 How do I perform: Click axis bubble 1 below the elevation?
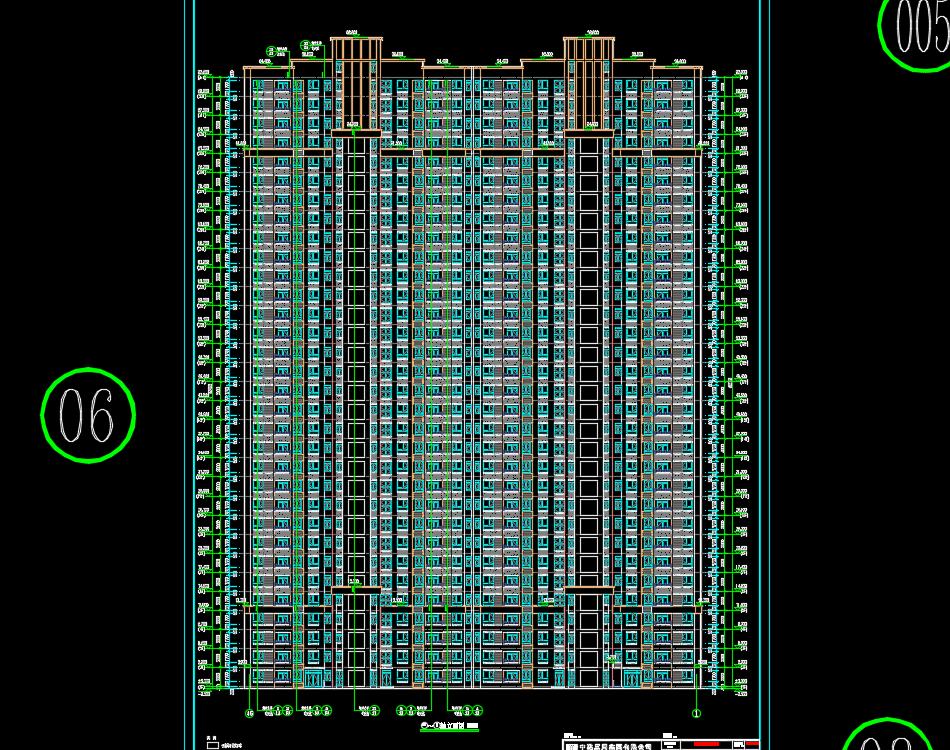point(696,714)
